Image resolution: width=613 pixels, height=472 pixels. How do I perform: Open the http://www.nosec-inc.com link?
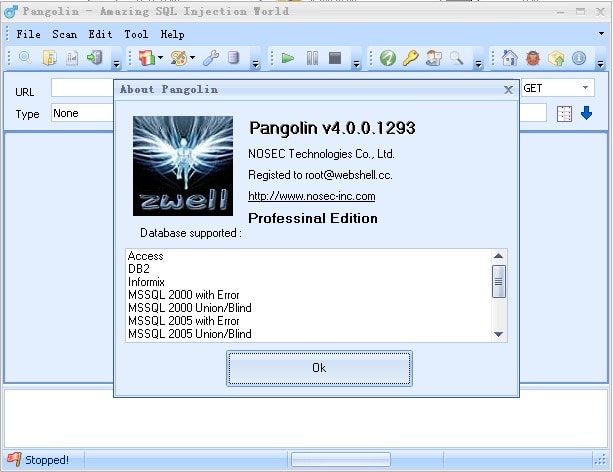coord(312,196)
